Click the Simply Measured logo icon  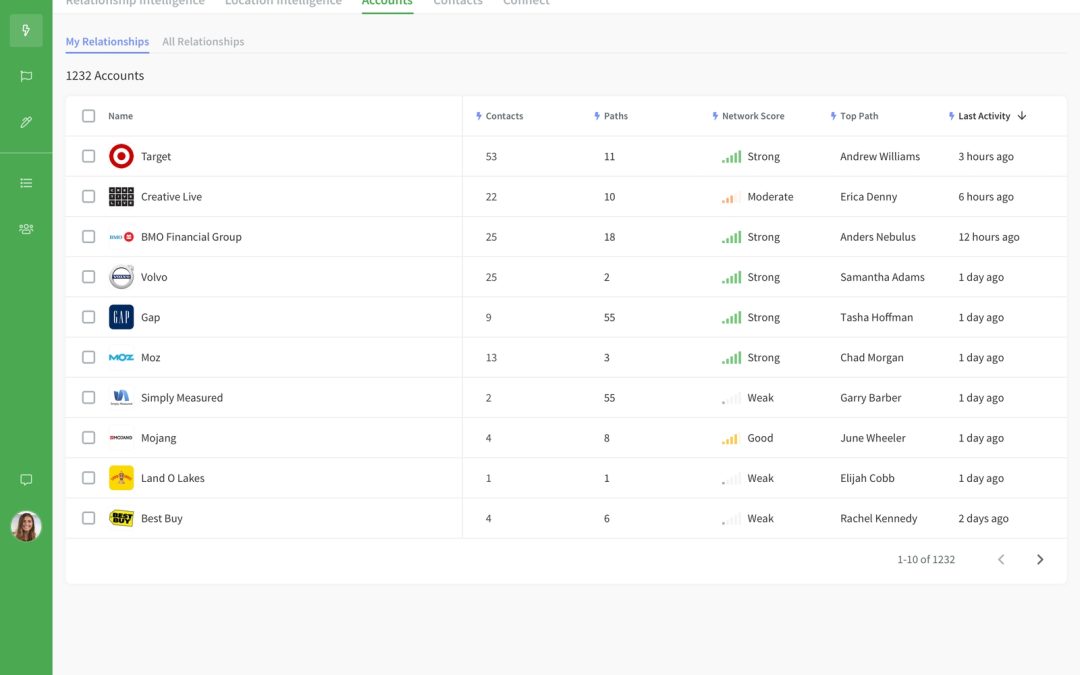[121, 397]
